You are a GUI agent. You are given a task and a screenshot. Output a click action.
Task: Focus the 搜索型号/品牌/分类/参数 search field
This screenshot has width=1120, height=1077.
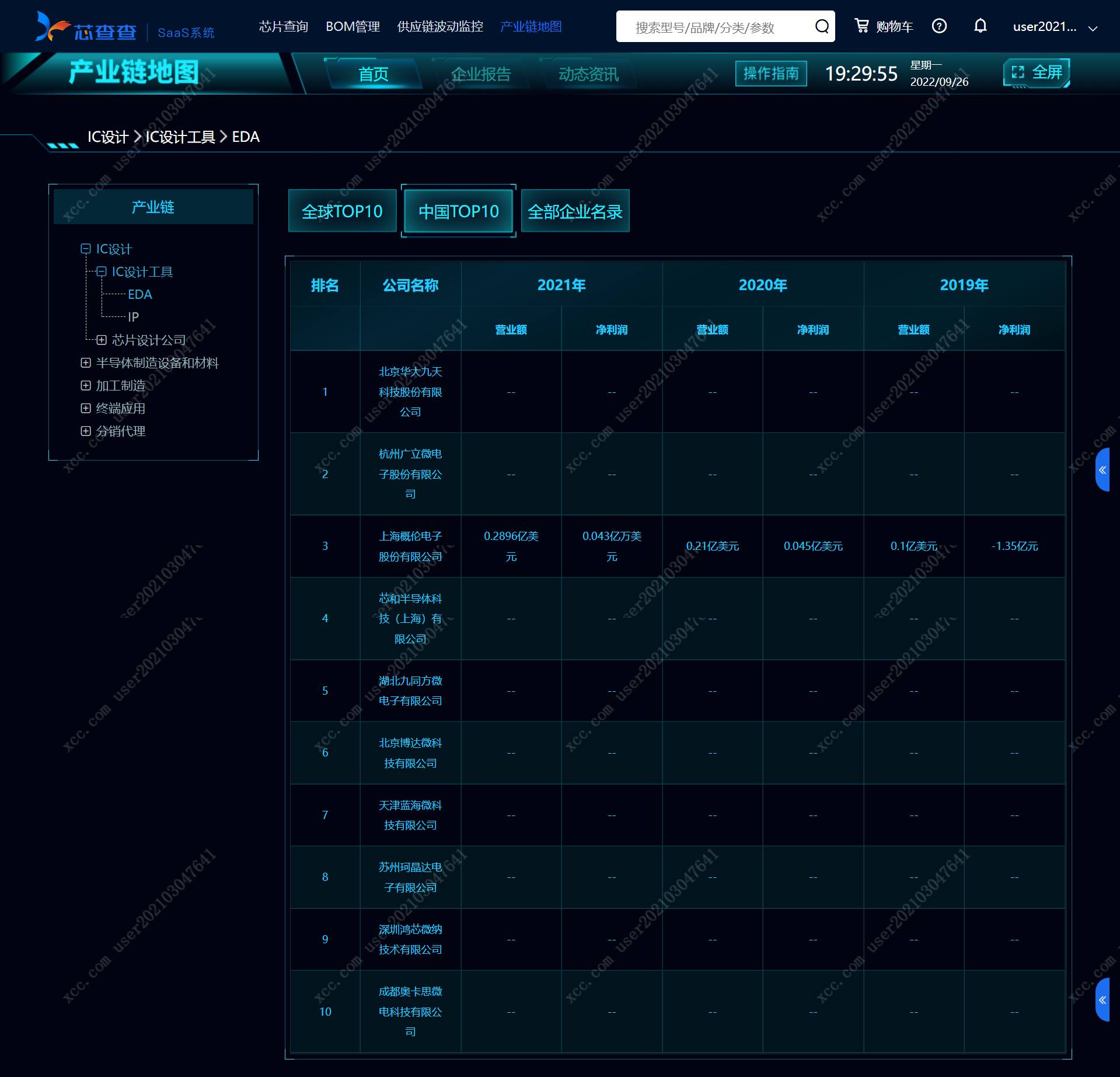(718, 27)
